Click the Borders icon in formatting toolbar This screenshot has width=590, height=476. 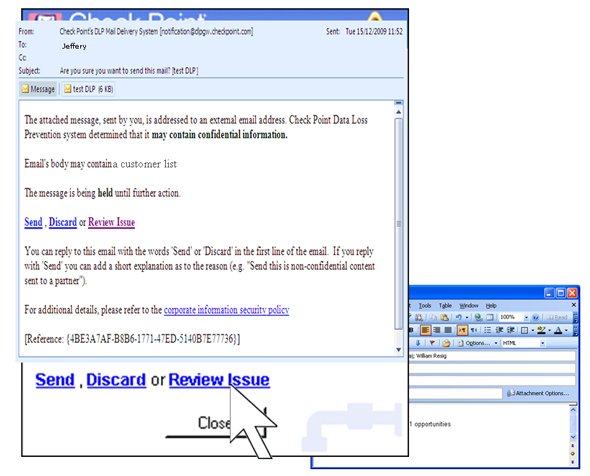(x=525, y=330)
